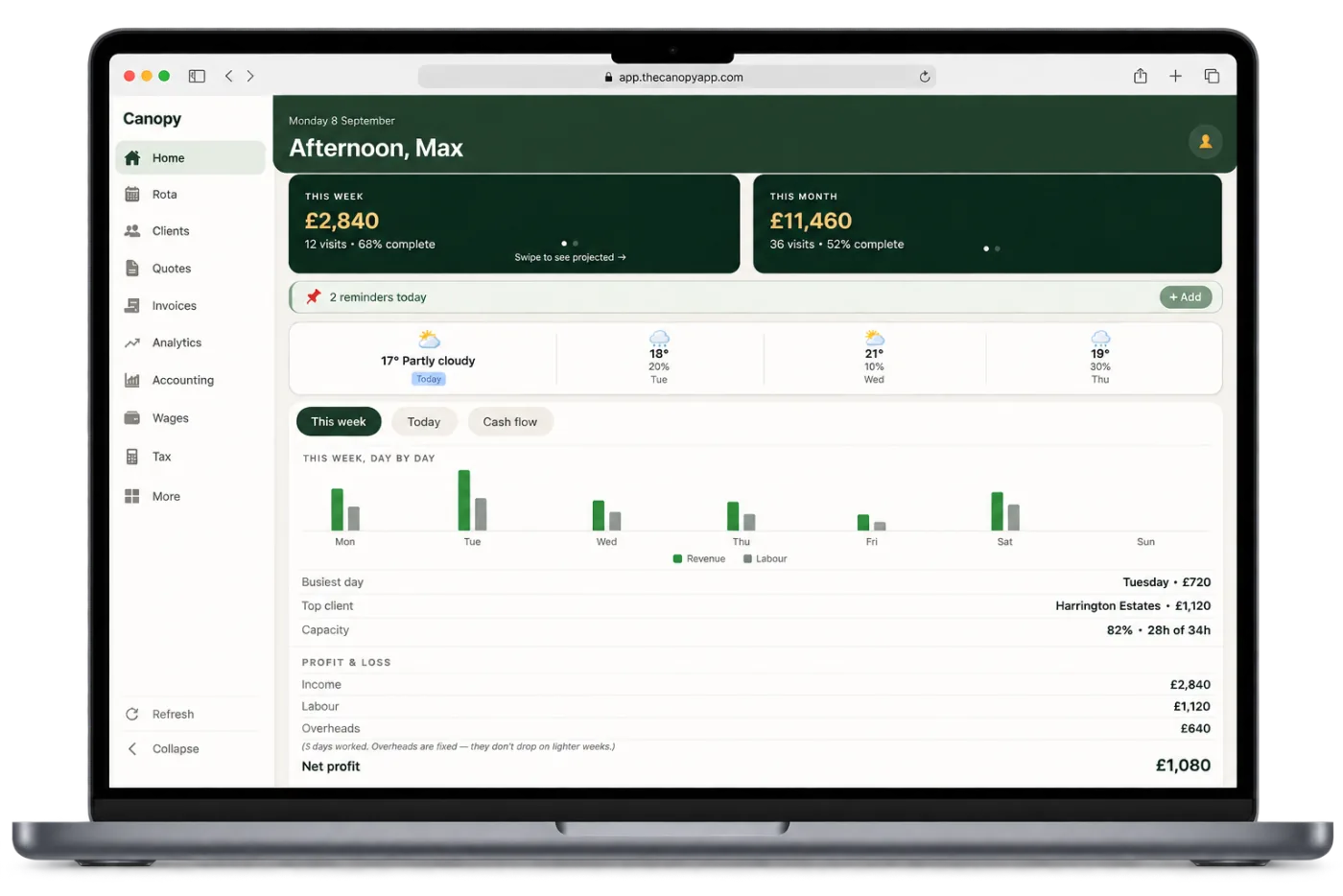Click Saturday's green revenue bar

[997, 511]
